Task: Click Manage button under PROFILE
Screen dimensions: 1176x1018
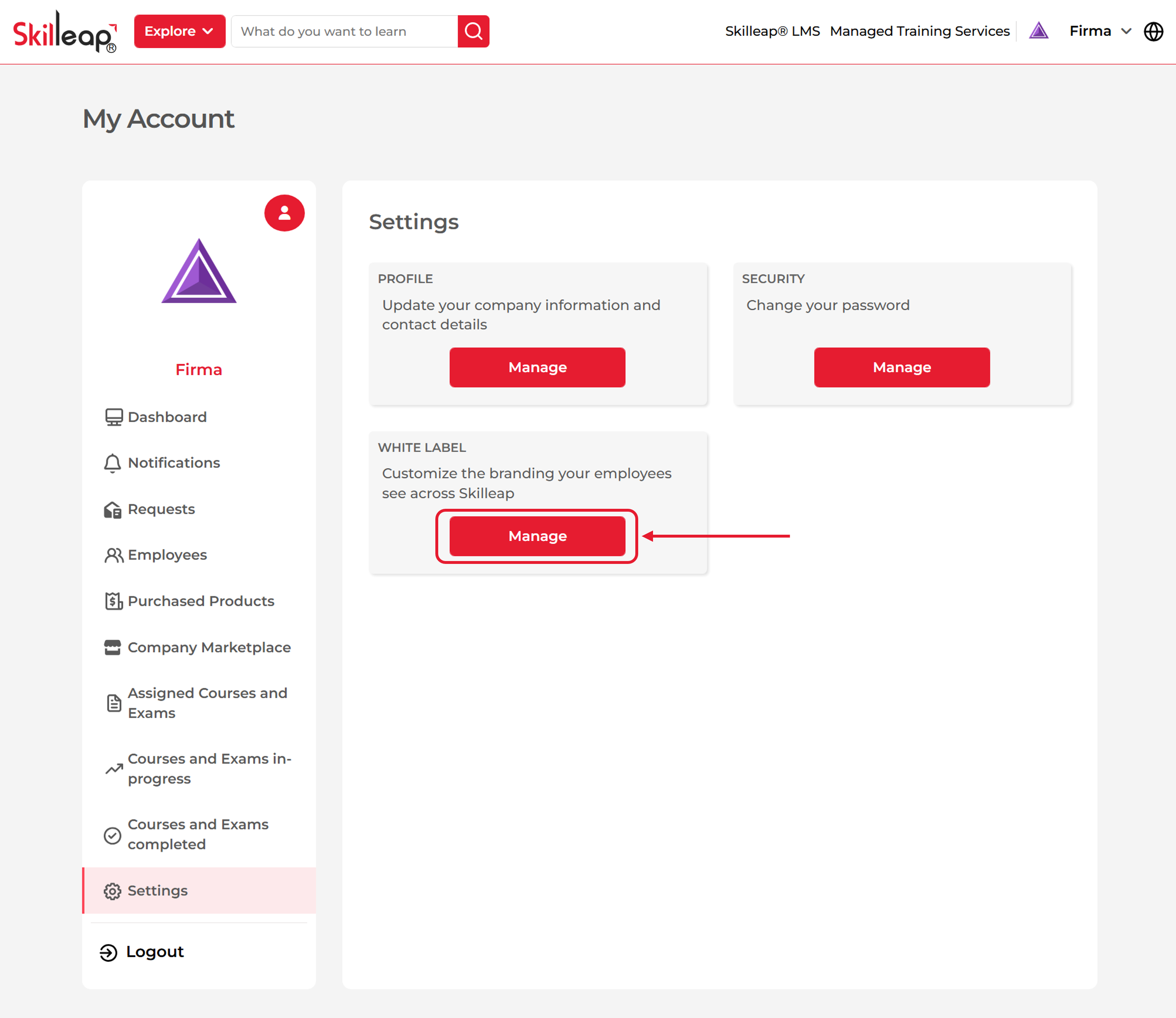Action: (537, 368)
